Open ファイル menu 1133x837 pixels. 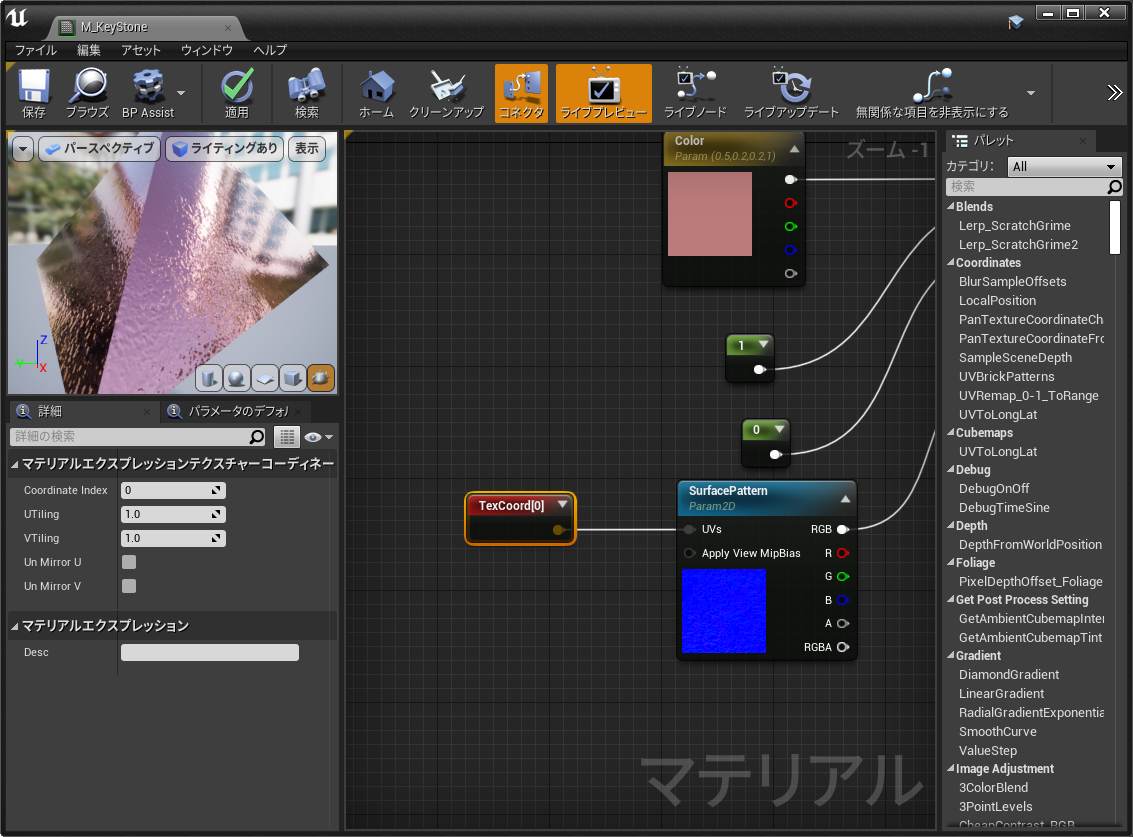[x=35, y=50]
